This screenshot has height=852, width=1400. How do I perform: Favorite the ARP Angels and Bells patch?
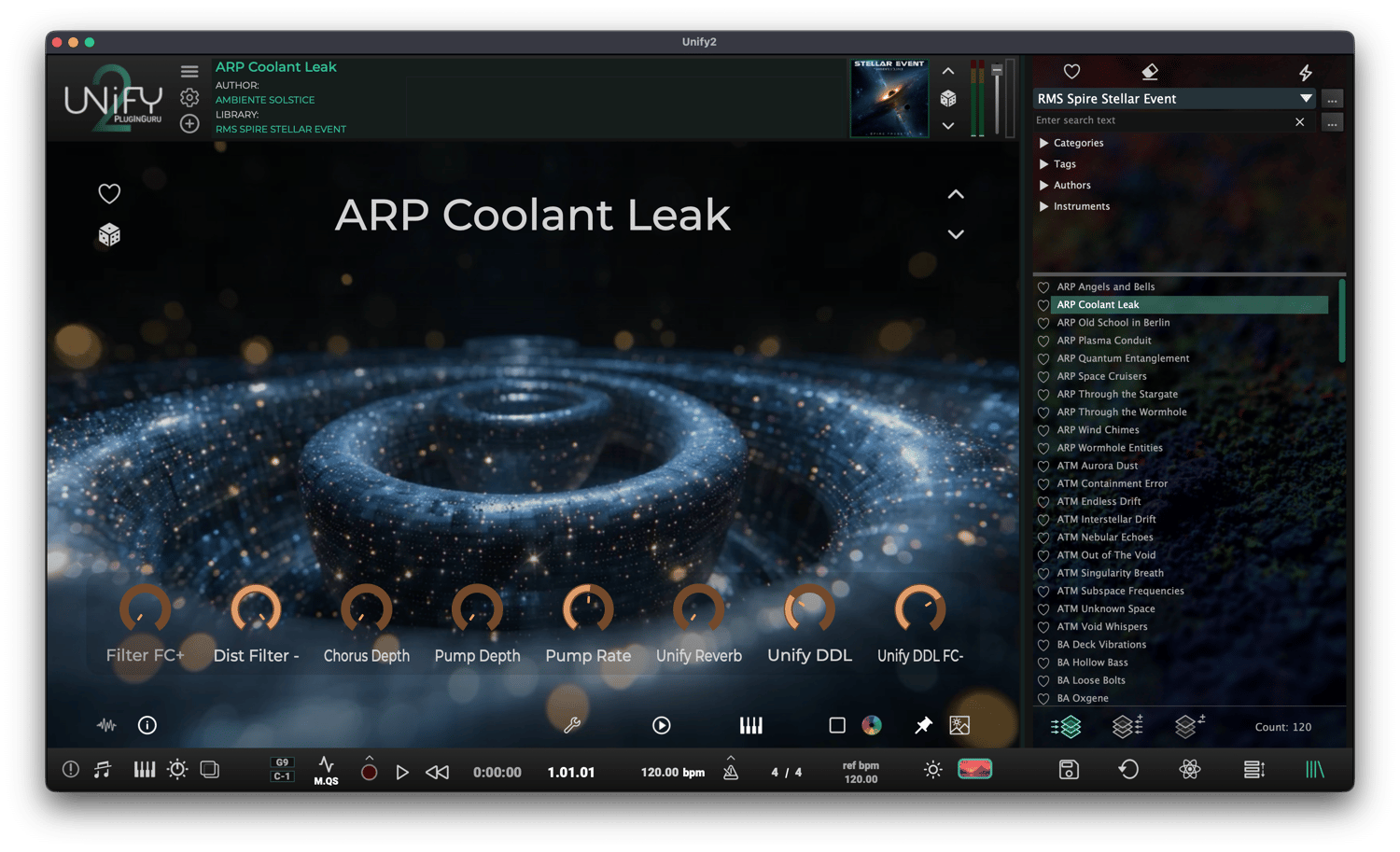coord(1043,287)
